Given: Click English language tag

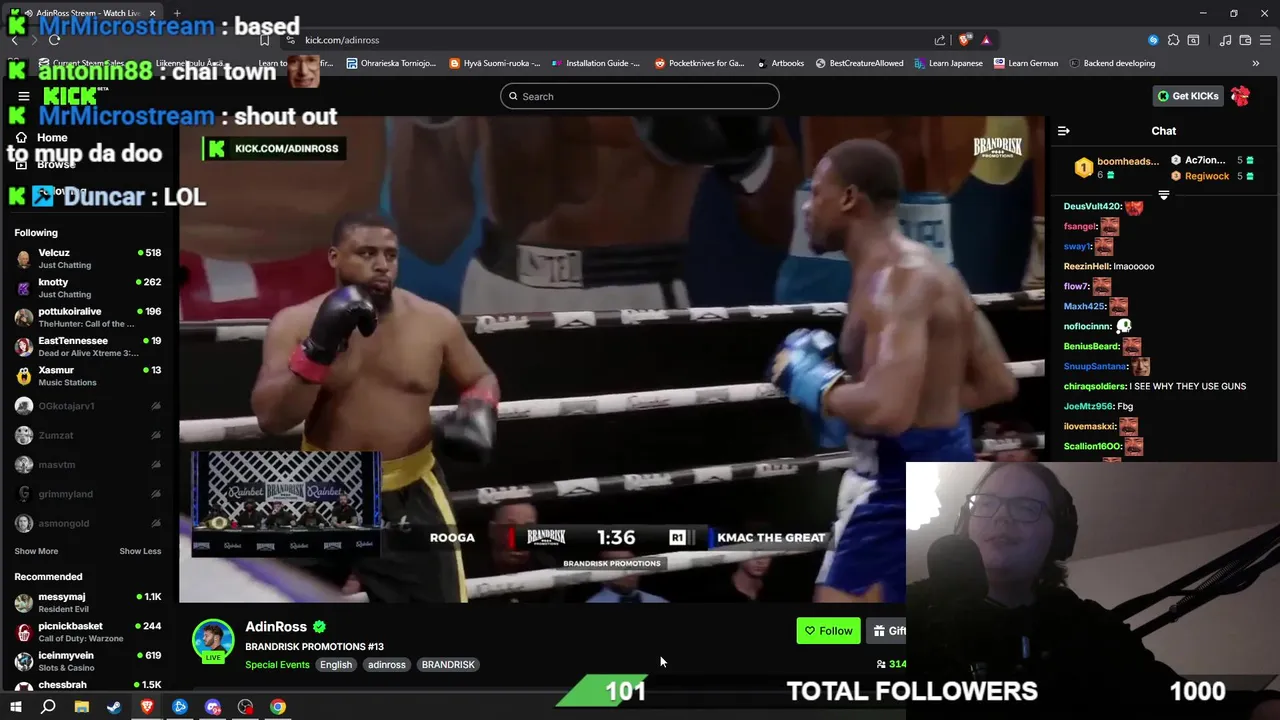Looking at the screenshot, I should pyautogui.click(x=336, y=665).
